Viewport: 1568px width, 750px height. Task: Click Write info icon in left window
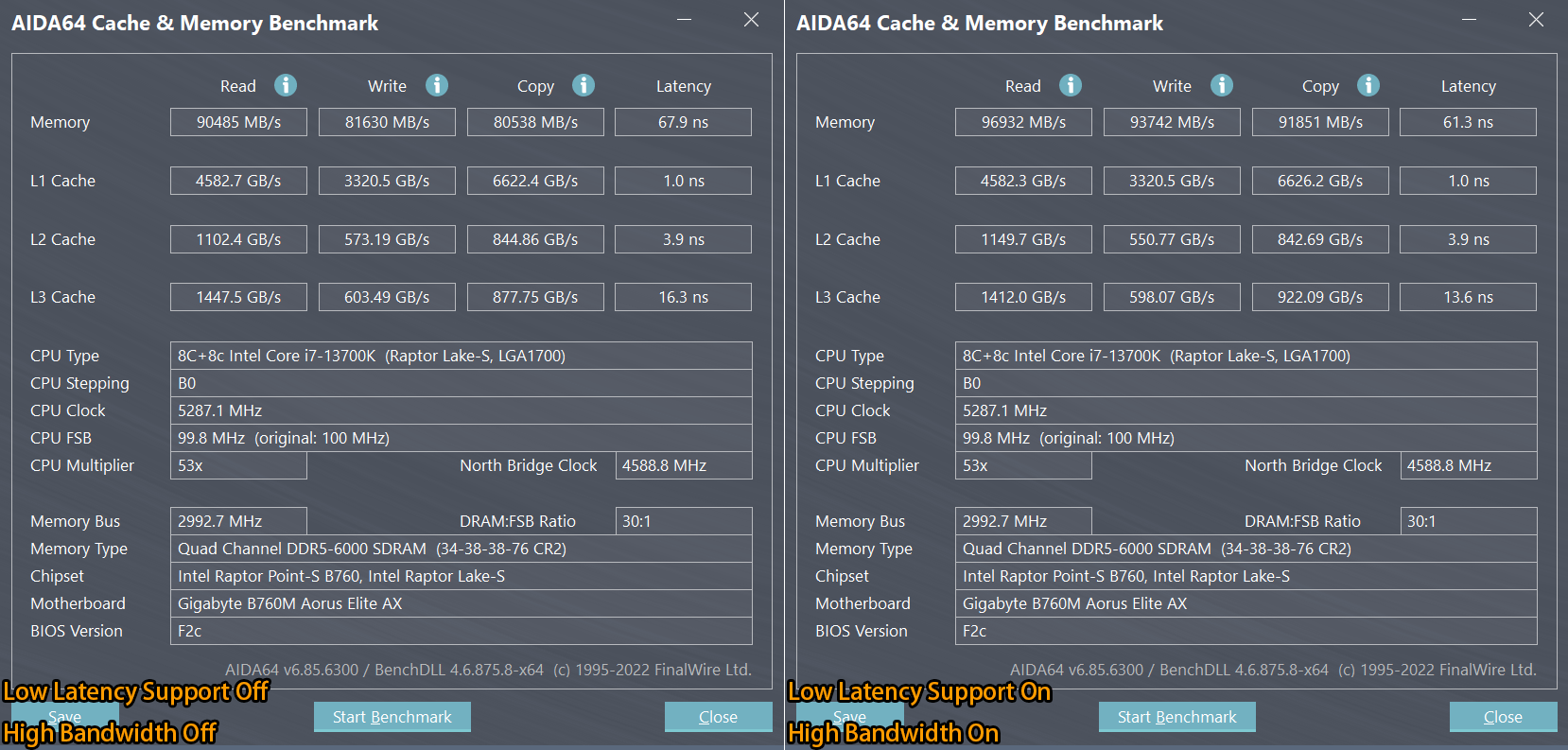pos(437,85)
